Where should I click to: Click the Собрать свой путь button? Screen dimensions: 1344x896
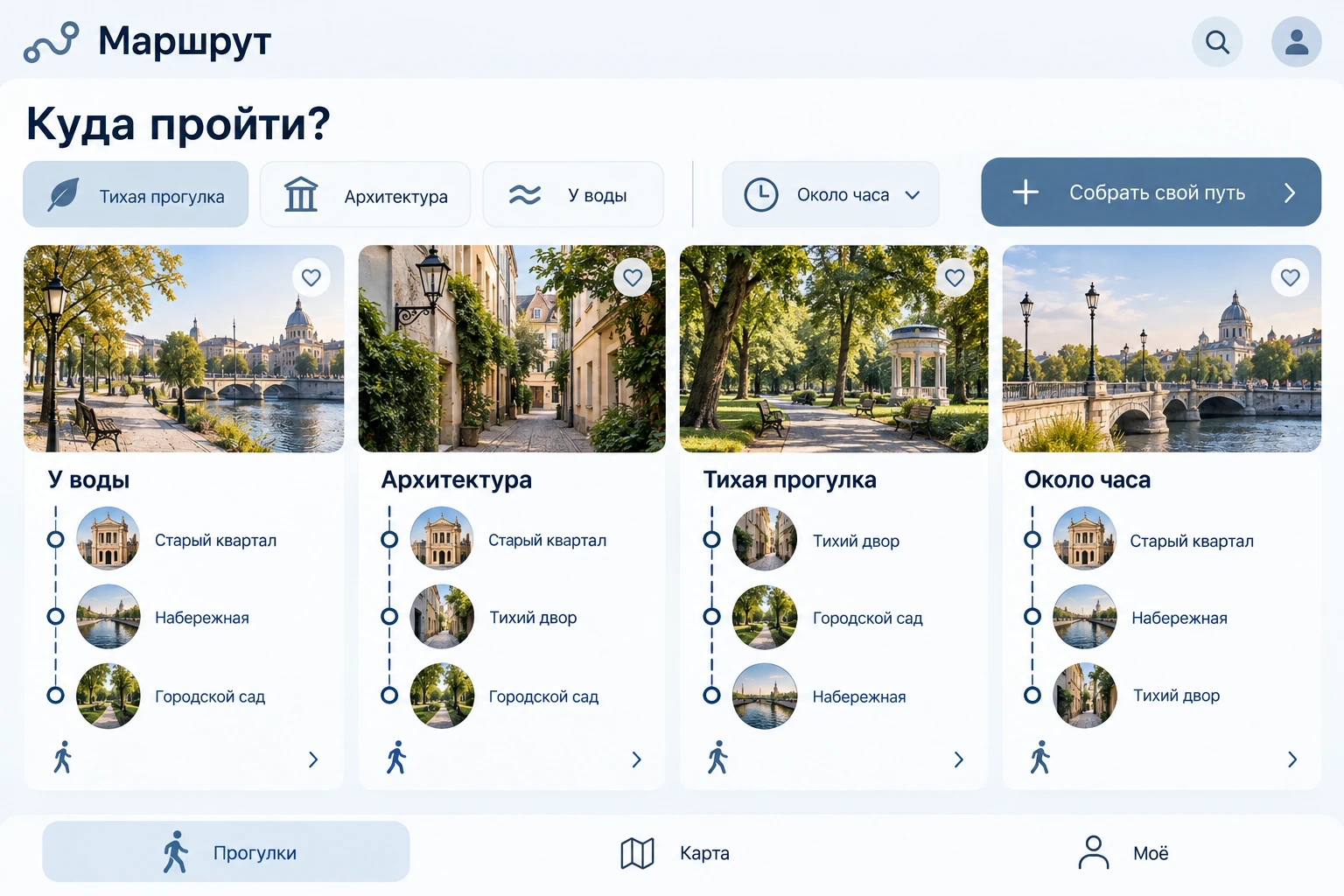(1151, 192)
